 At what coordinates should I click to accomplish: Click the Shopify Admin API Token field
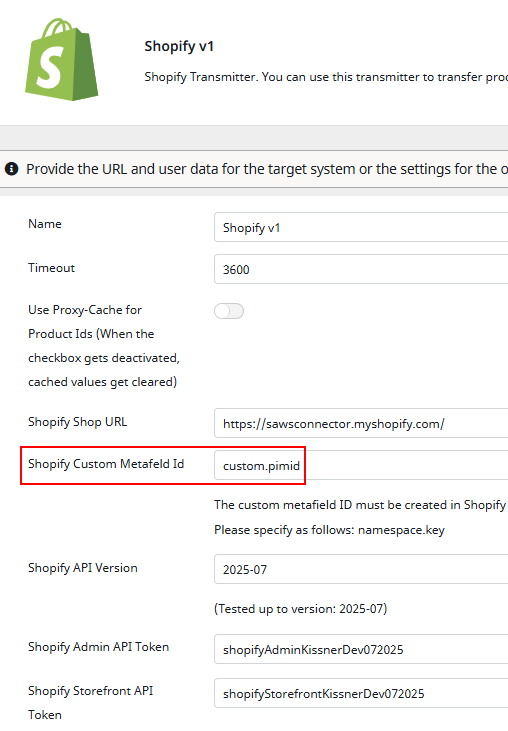(x=361, y=649)
